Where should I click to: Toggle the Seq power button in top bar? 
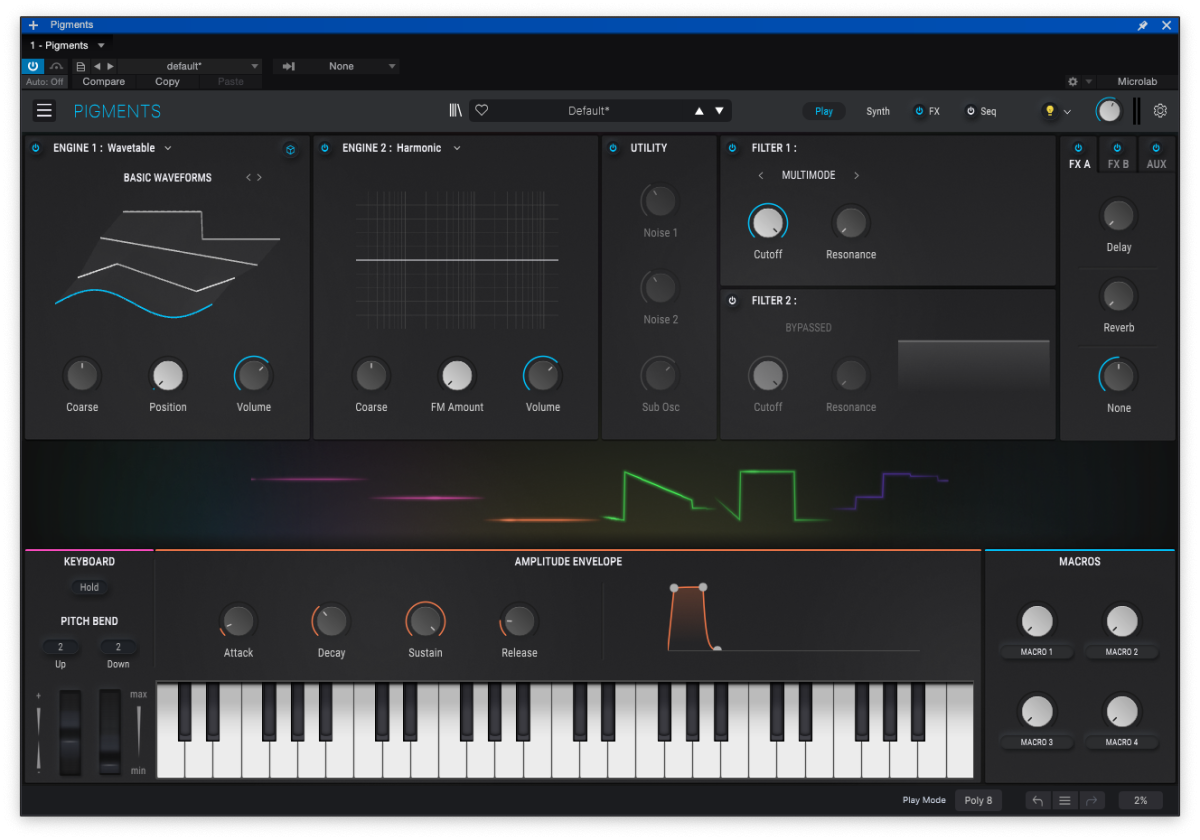(970, 111)
